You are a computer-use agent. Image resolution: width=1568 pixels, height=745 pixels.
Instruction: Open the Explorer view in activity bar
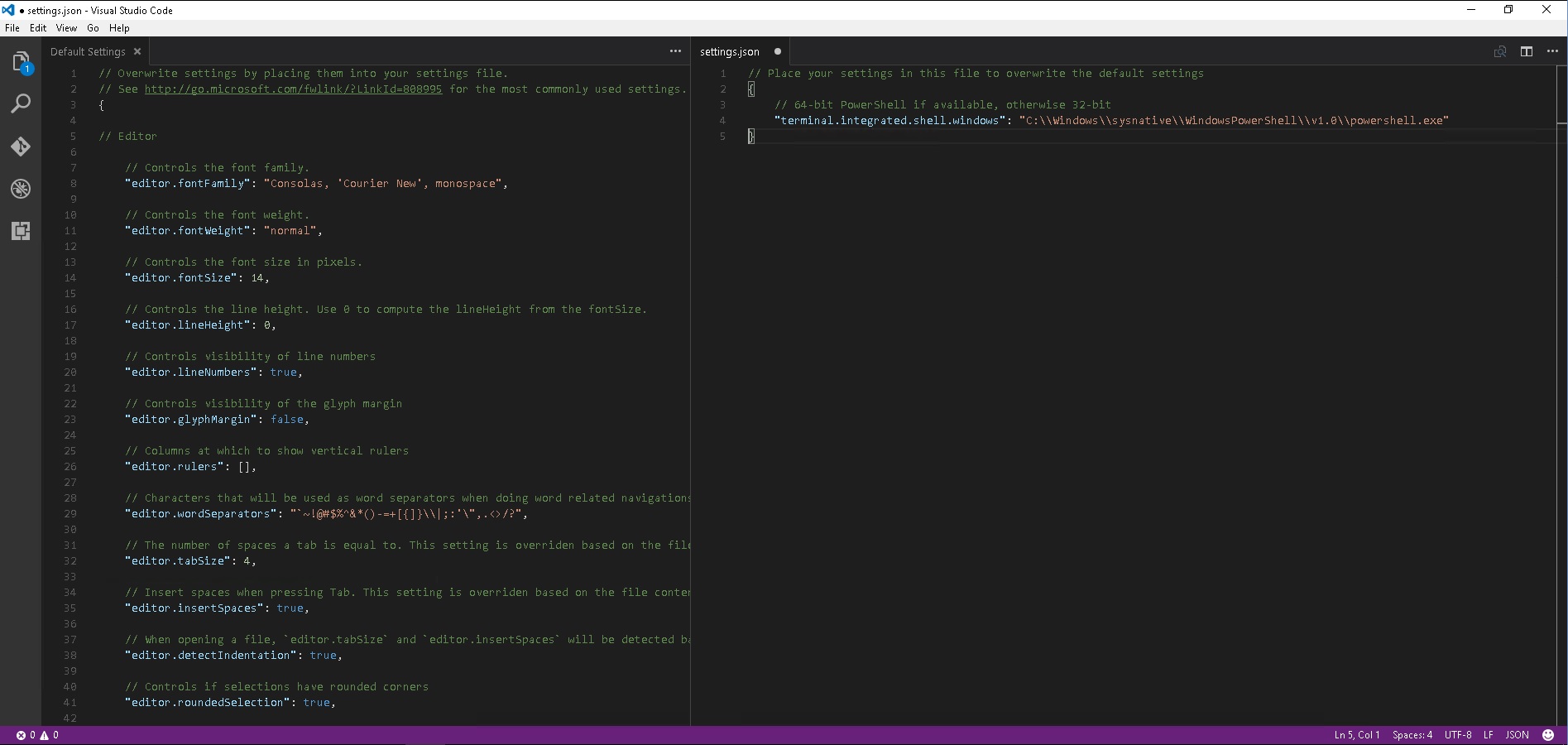pos(21,62)
